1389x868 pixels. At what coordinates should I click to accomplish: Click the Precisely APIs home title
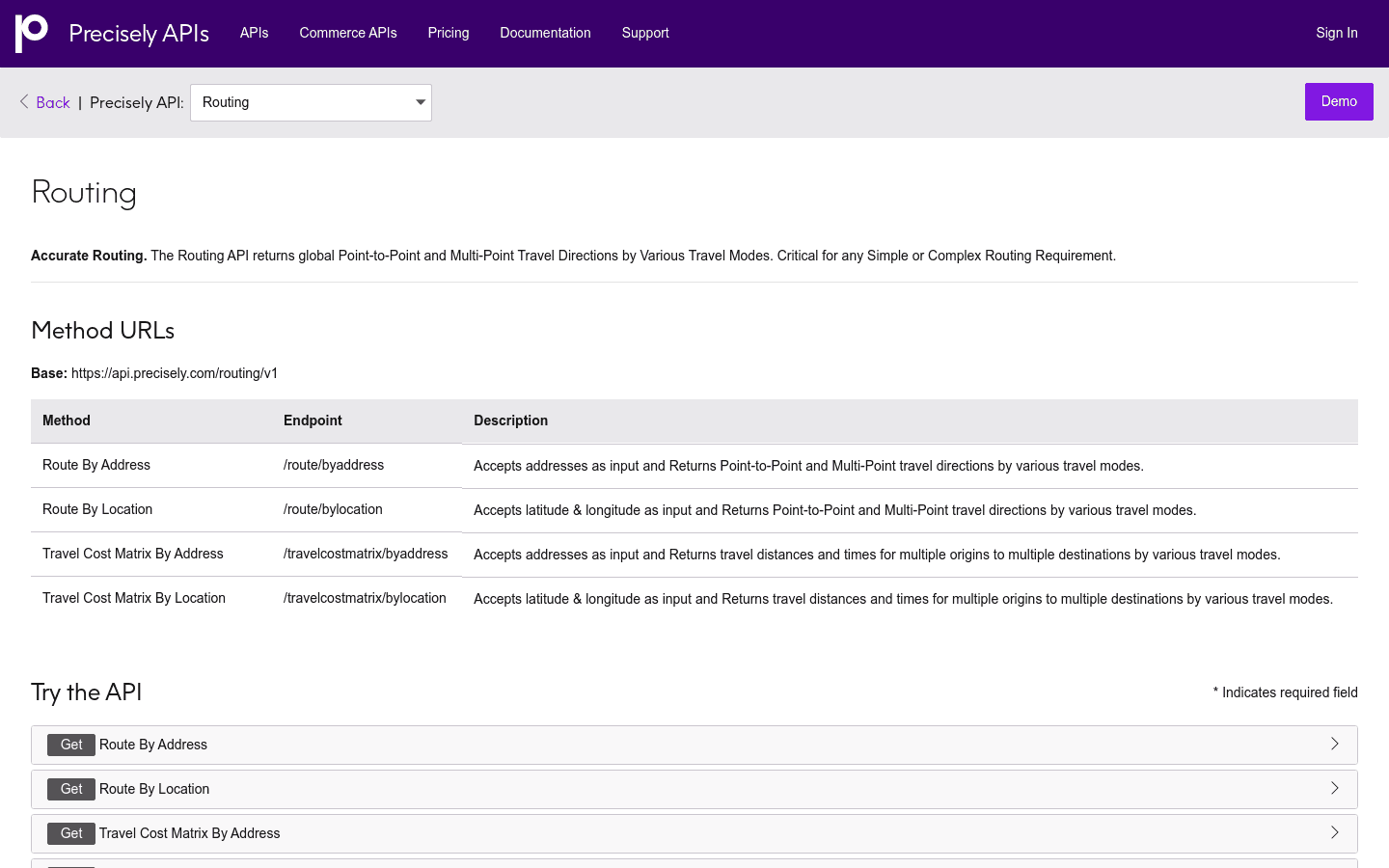[x=139, y=34]
